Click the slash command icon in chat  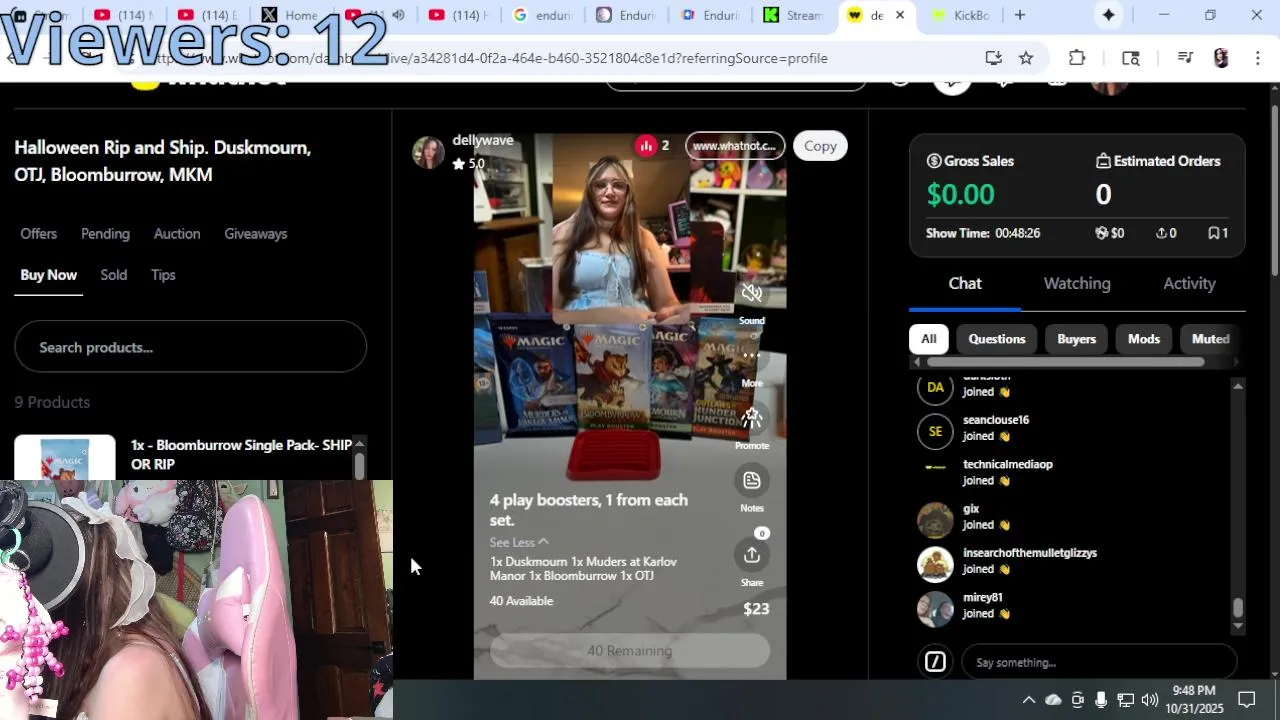[935, 662]
